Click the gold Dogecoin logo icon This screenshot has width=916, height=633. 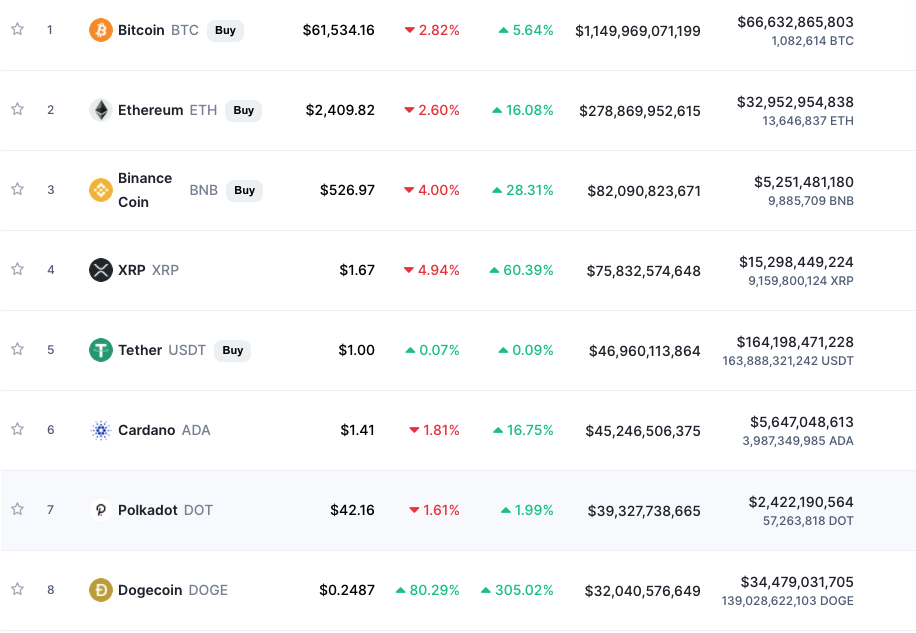[100, 590]
